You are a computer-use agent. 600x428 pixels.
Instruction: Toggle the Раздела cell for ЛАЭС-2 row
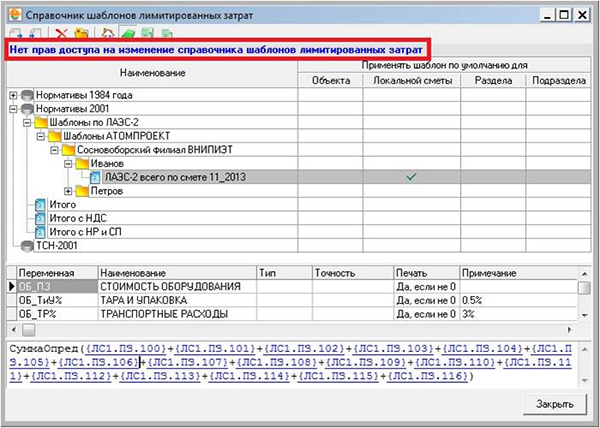[493, 177]
